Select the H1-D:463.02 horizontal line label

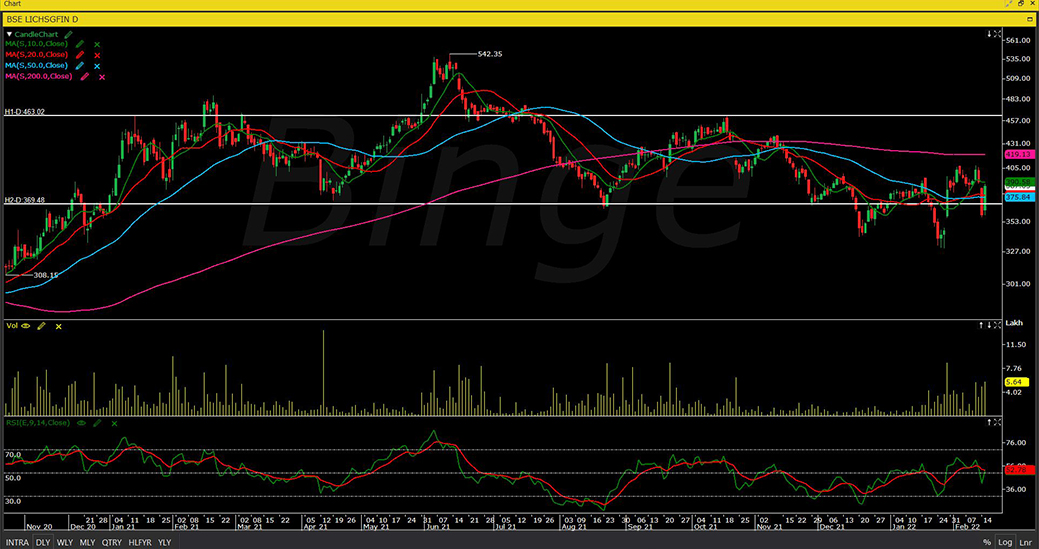coord(23,113)
